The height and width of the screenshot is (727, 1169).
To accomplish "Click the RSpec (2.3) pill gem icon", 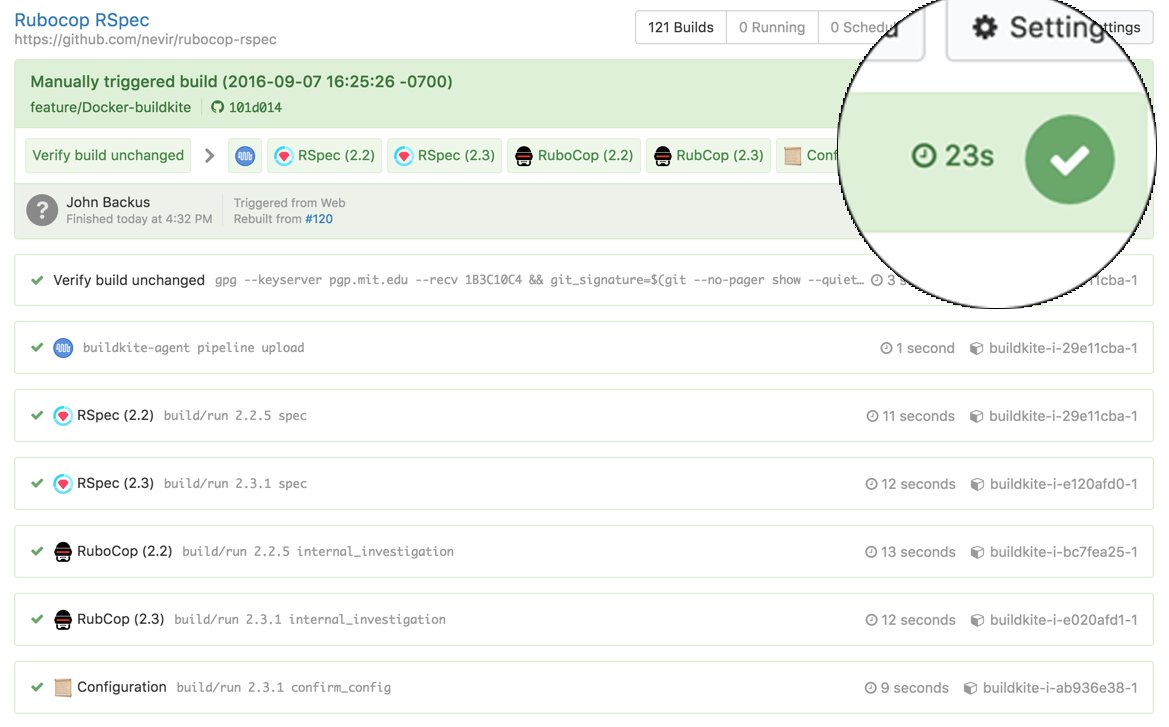I will pyautogui.click(x=403, y=156).
